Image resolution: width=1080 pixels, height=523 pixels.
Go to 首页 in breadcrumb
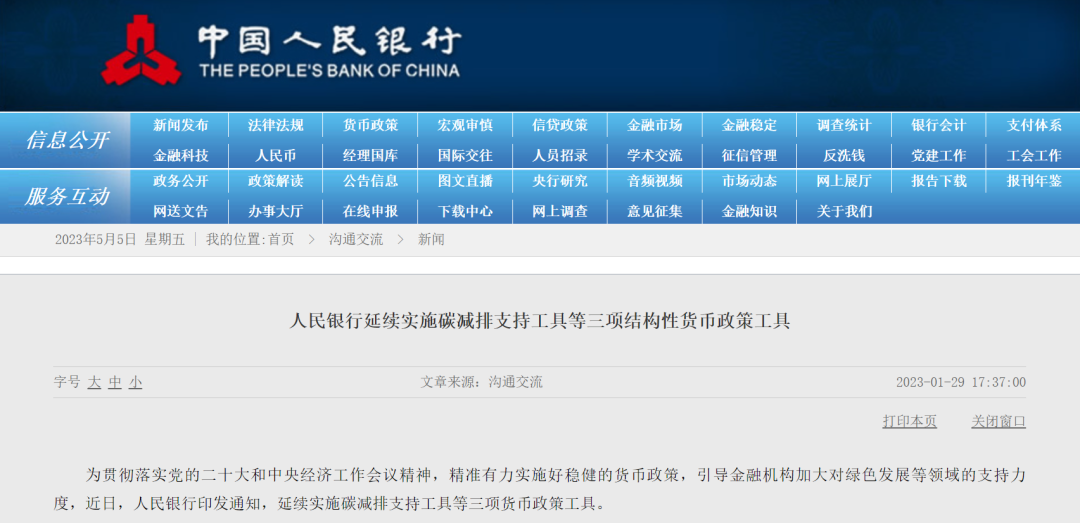(281, 240)
